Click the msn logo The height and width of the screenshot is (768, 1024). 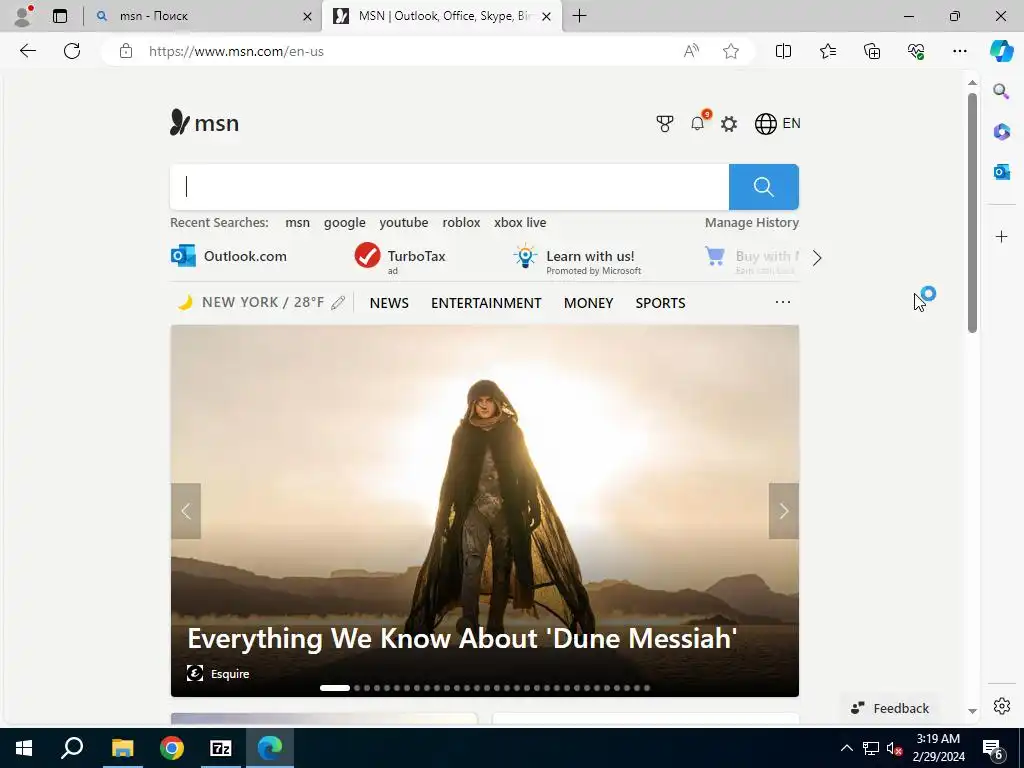click(204, 123)
